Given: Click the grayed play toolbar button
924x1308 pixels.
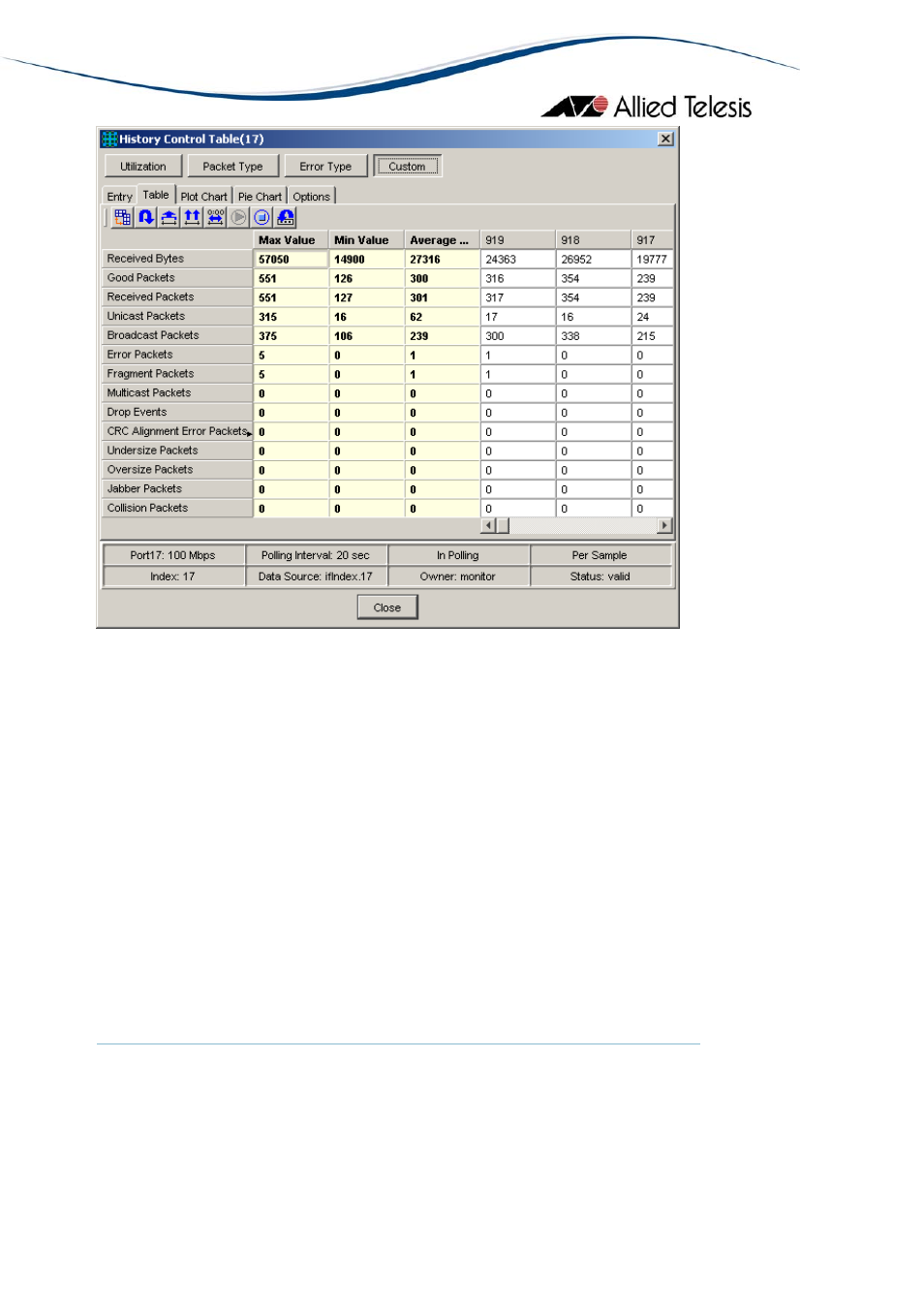Looking at the screenshot, I should [238, 217].
